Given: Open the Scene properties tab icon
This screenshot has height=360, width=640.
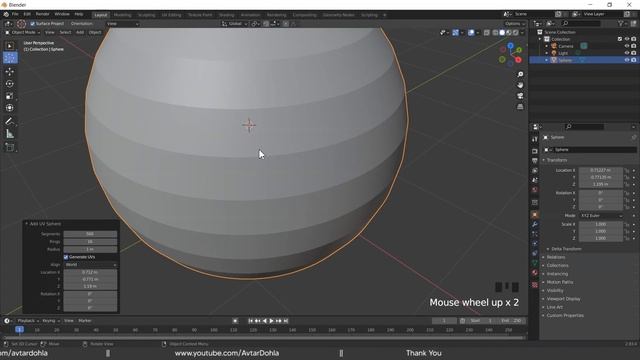Looking at the screenshot, I should pyautogui.click(x=535, y=180).
